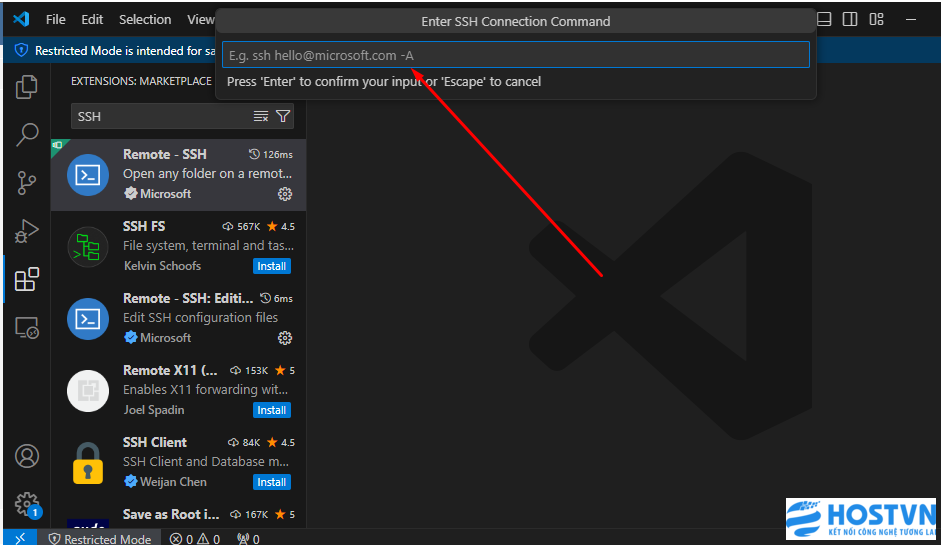Click the SSH FS extension icon
The image size is (941, 545).
click(x=88, y=247)
